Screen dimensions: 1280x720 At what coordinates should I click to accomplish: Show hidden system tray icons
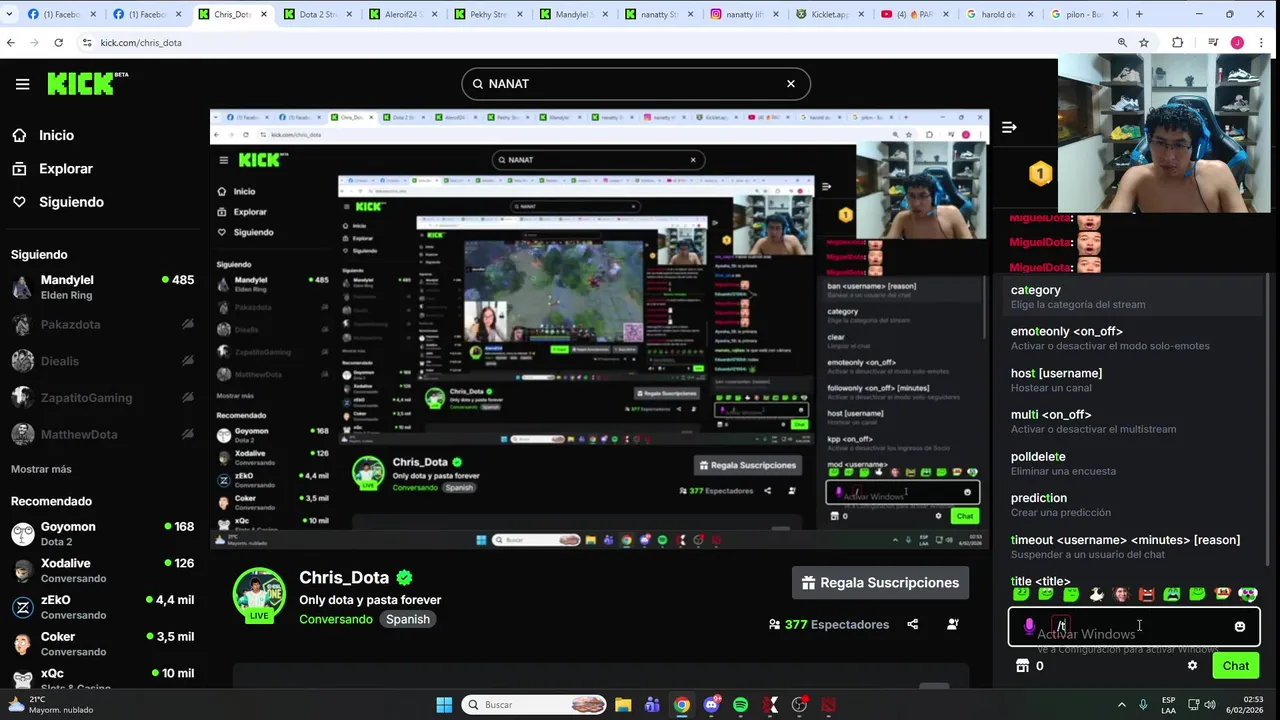(1121, 705)
